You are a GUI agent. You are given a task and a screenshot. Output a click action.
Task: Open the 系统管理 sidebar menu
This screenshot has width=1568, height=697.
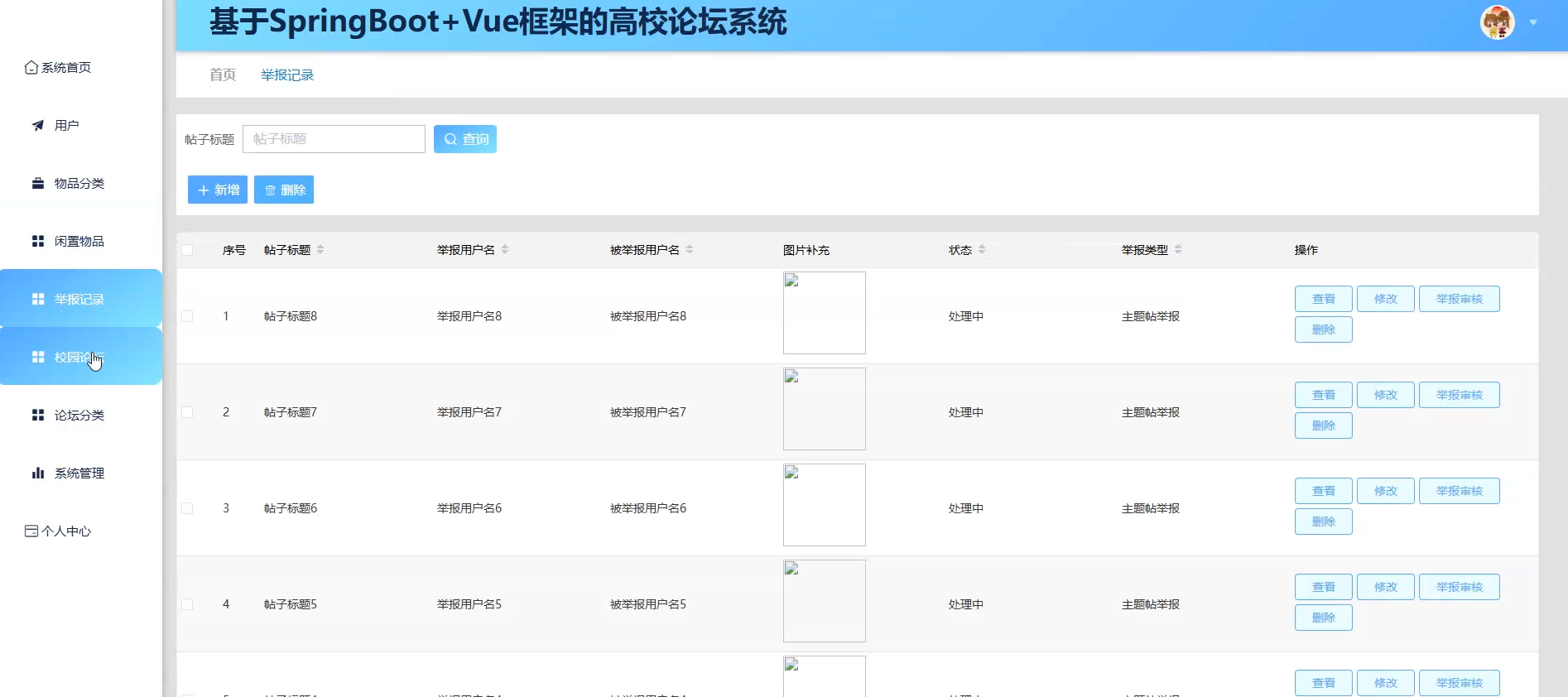click(x=81, y=473)
